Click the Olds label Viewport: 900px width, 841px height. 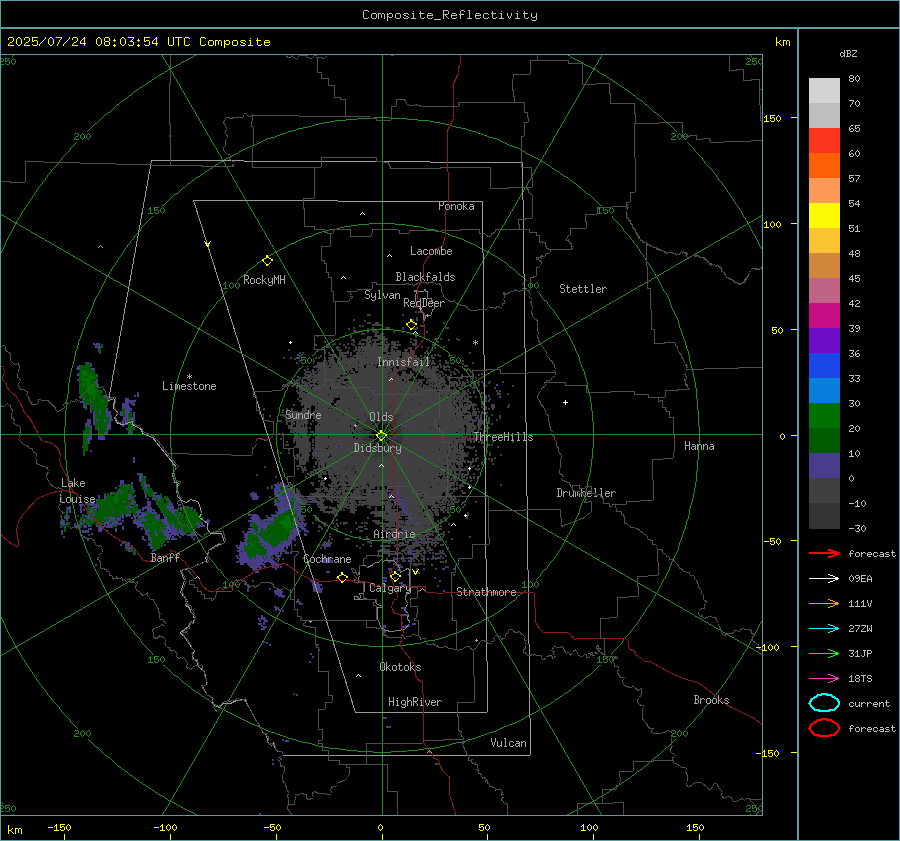tap(381, 417)
